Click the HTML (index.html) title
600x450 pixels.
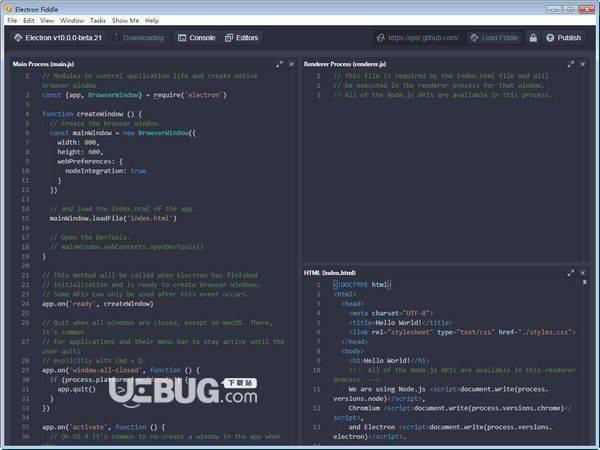click(329, 273)
